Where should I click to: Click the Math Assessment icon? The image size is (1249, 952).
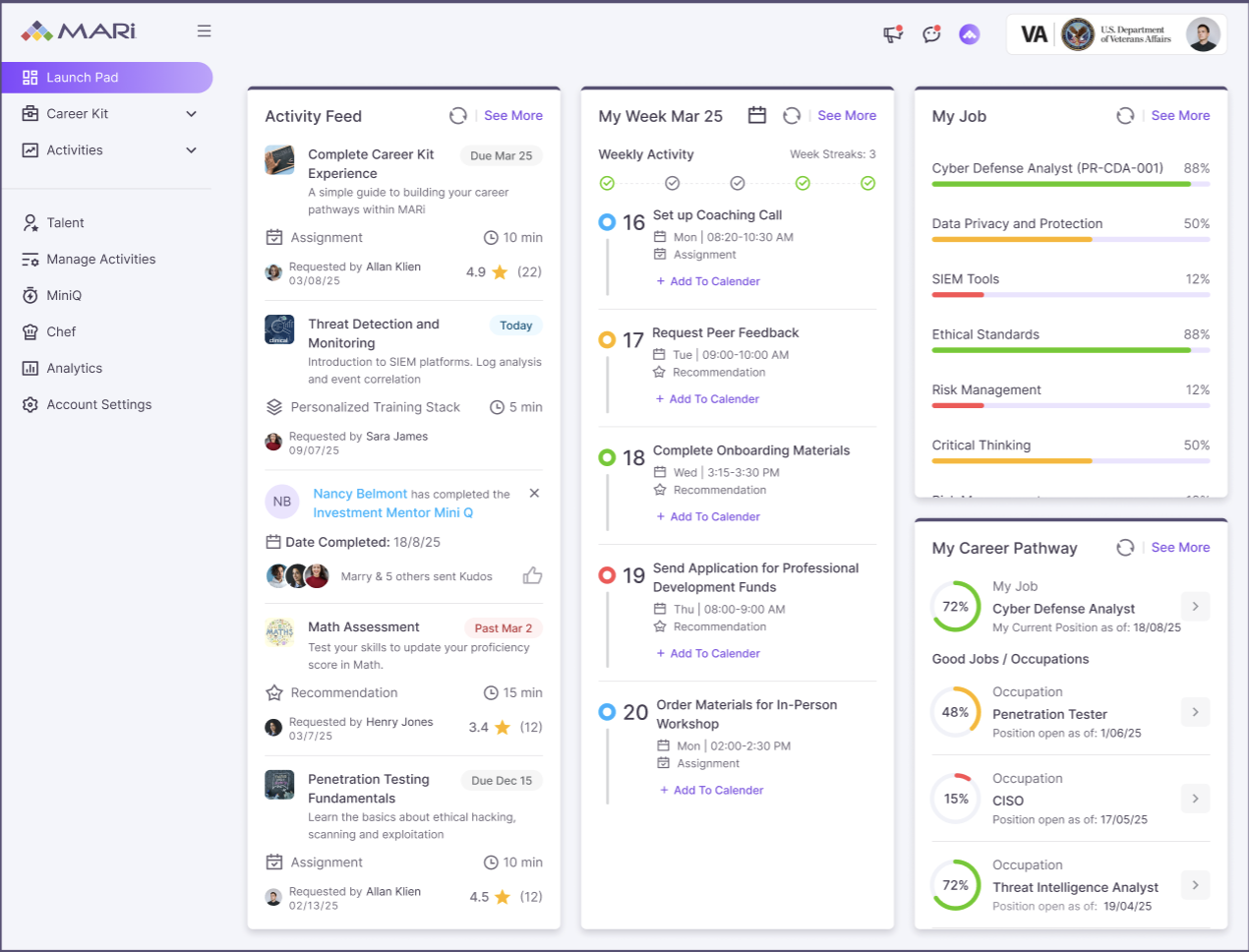coord(279,632)
